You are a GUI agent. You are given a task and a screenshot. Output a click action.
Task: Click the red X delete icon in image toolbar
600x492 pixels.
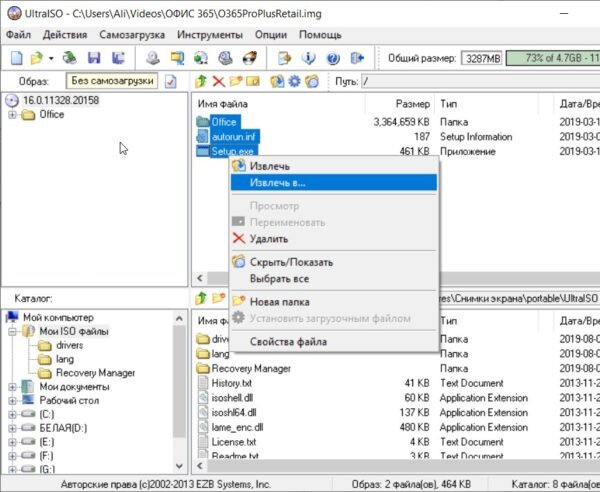(218, 81)
